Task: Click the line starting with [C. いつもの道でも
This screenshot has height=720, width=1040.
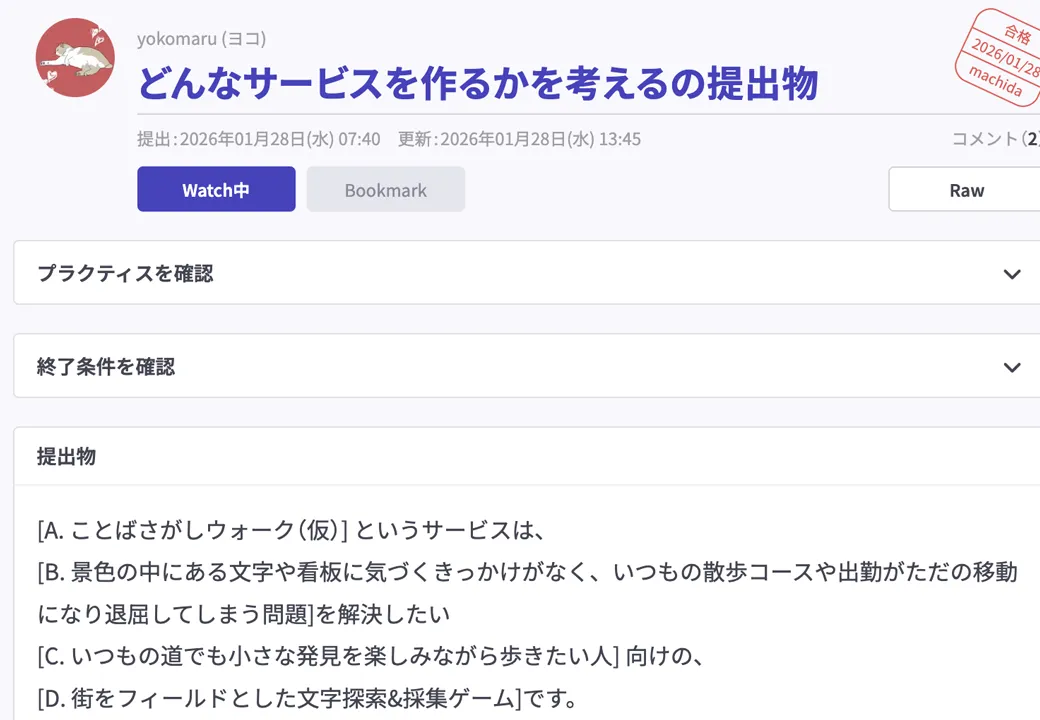Action: tap(371, 656)
